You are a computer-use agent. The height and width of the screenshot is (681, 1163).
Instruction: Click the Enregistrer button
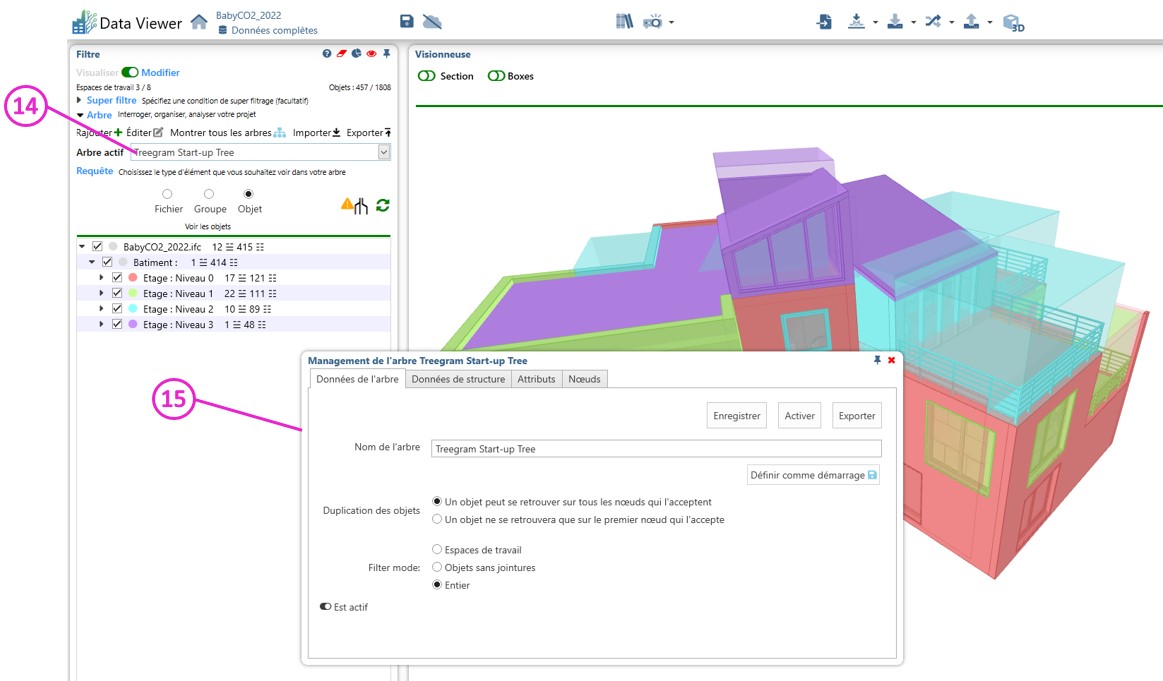(x=737, y=416)
